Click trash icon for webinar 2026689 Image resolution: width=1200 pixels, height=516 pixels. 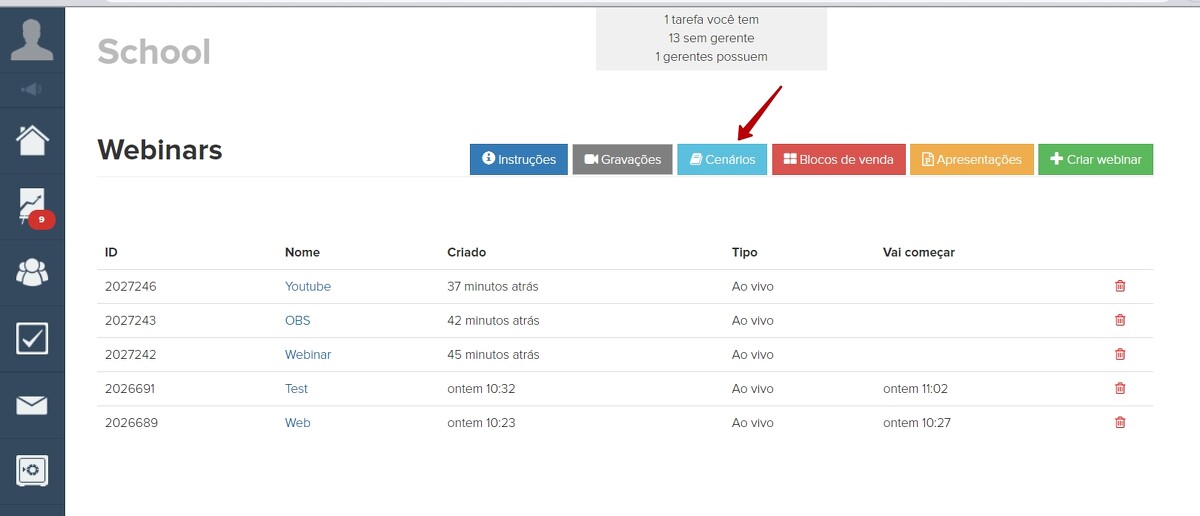click(1120, 422)
